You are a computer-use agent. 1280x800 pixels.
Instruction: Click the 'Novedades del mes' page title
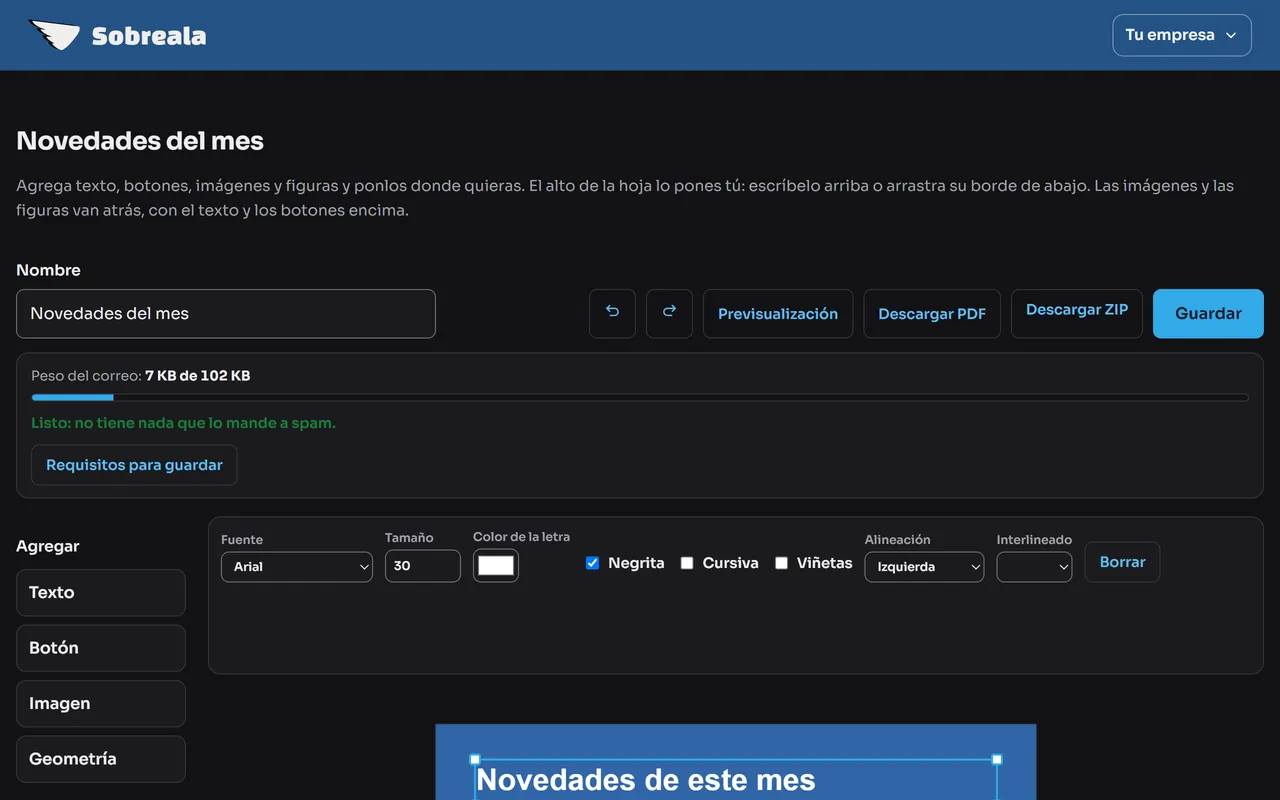[140, 140]
